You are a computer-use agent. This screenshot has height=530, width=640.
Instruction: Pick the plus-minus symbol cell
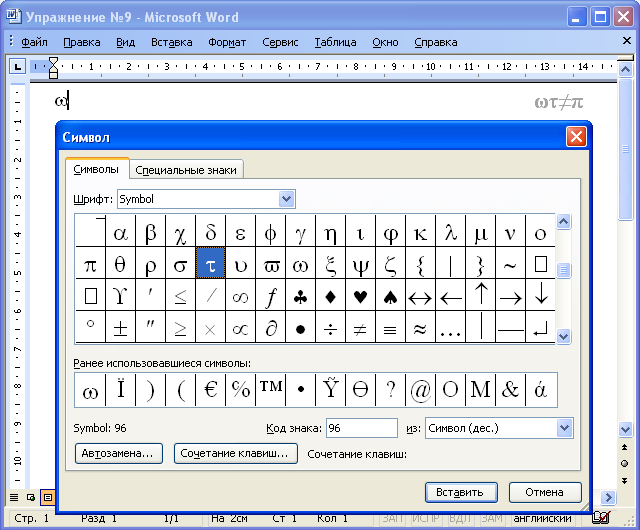(x=120, y=327)
